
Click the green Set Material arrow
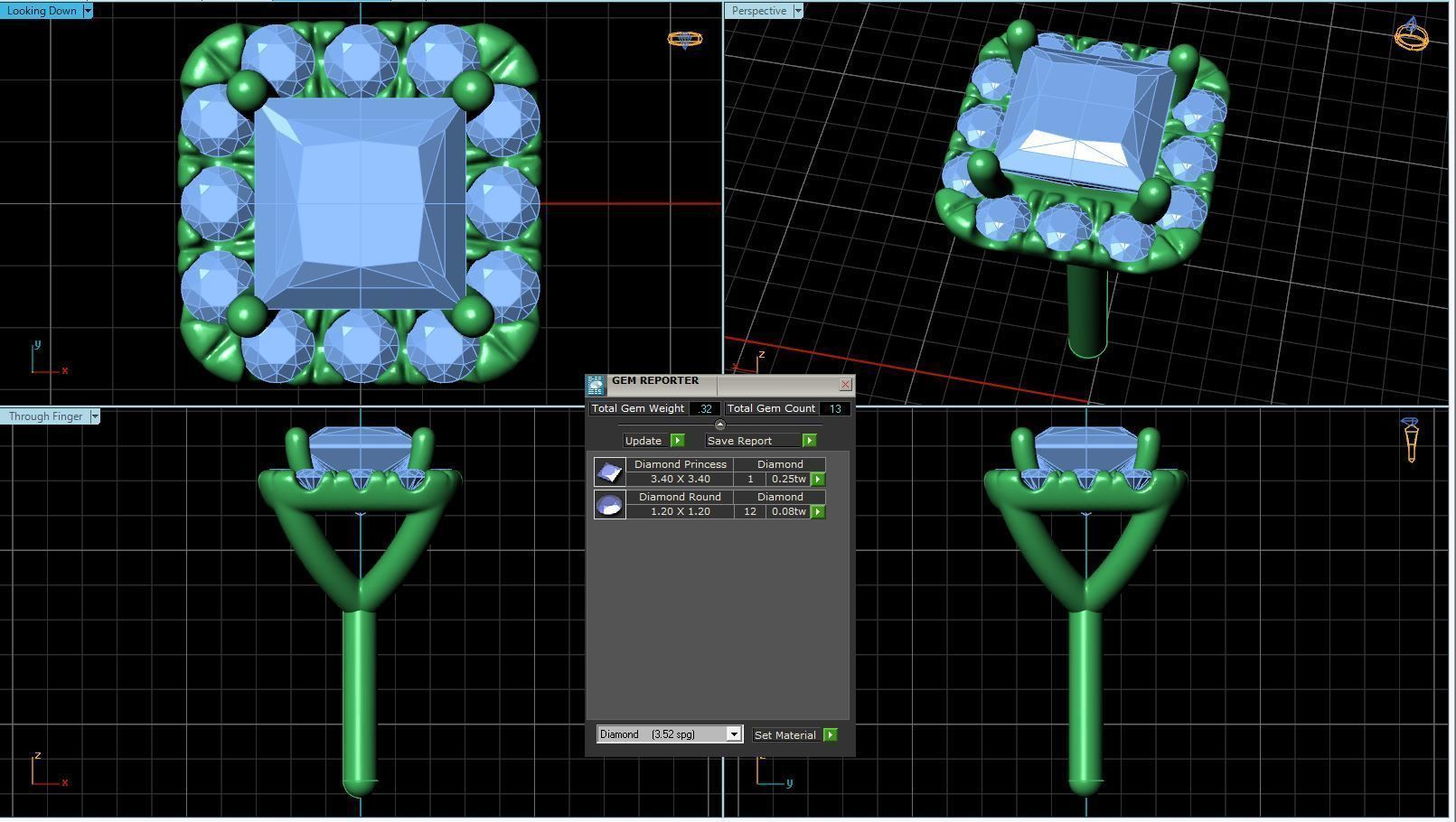coord(831,735)
